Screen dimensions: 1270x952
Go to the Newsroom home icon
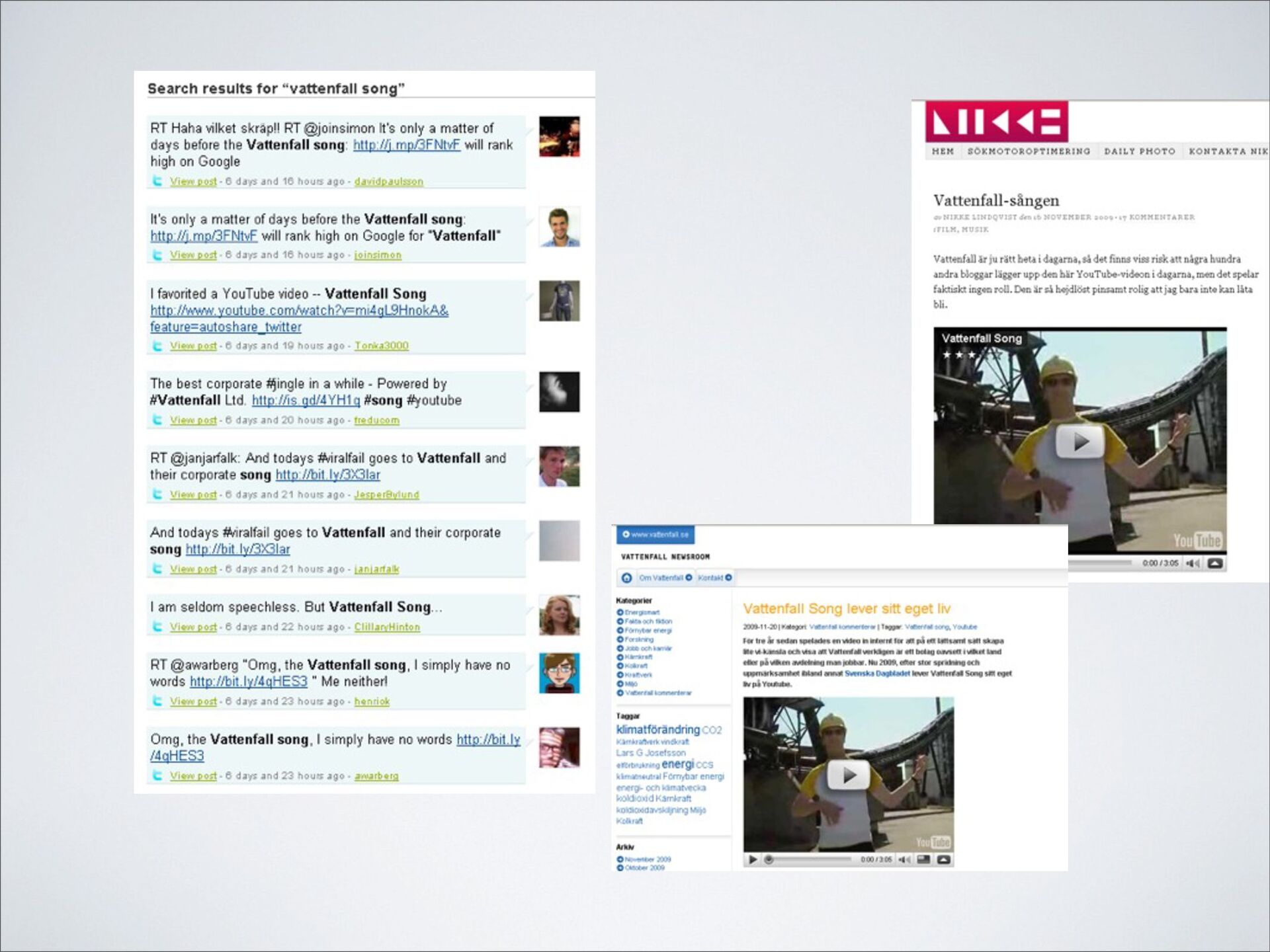[626, 578]
